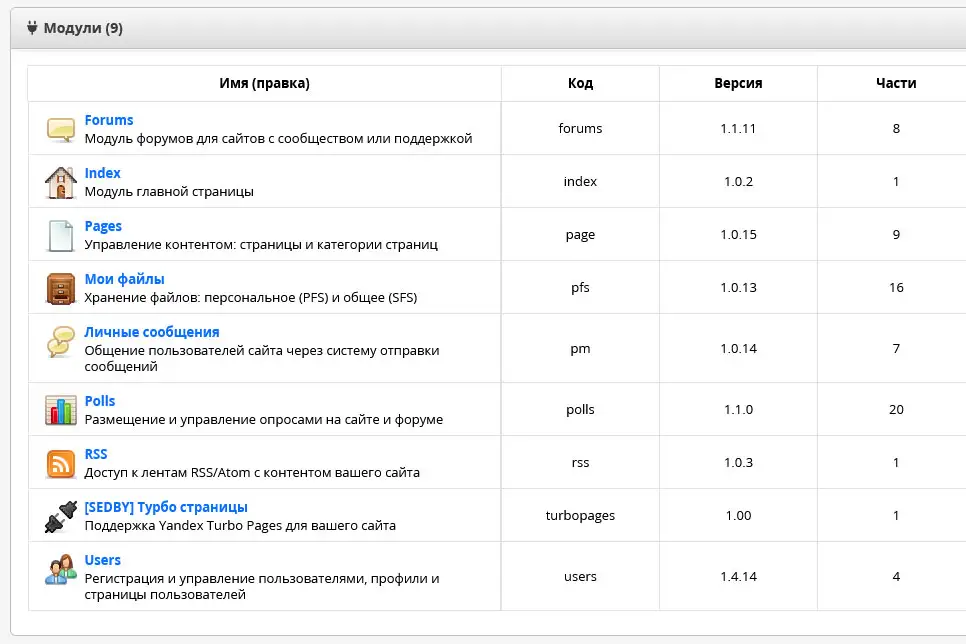Open the Мои файлы module link
This screenshot has width=966, height=644.
(x=124, y=279)
